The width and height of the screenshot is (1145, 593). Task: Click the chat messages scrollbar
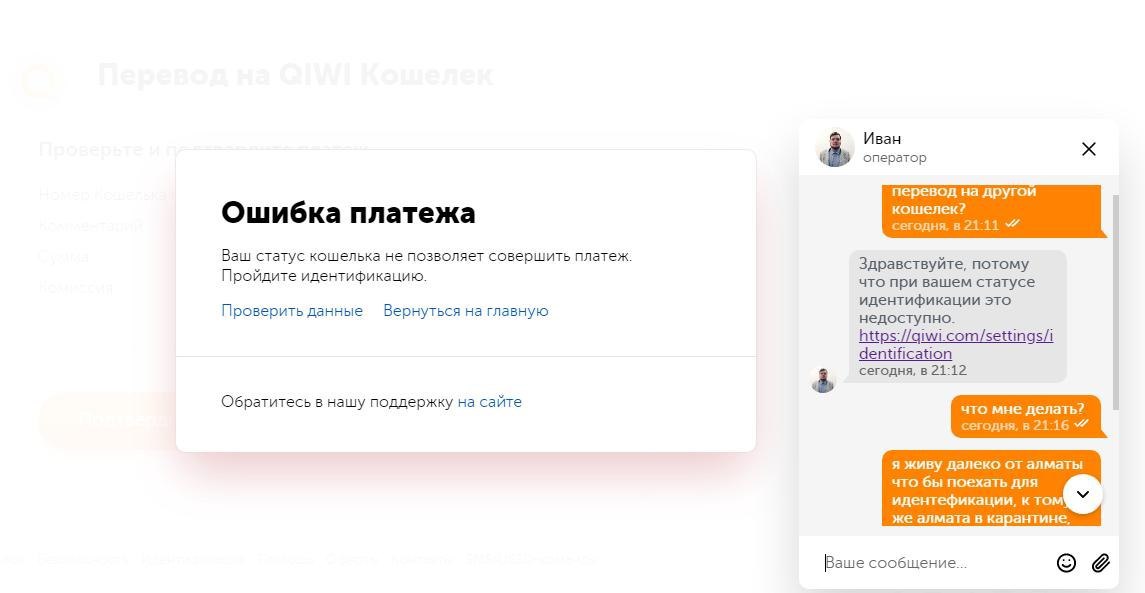pos(1115,302)
